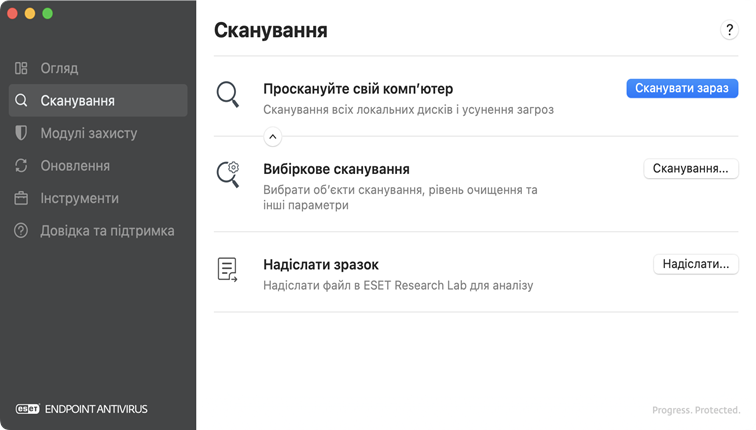Click the Сканування... custom scan button
This screenshot has width=756, height=430.
691,169
